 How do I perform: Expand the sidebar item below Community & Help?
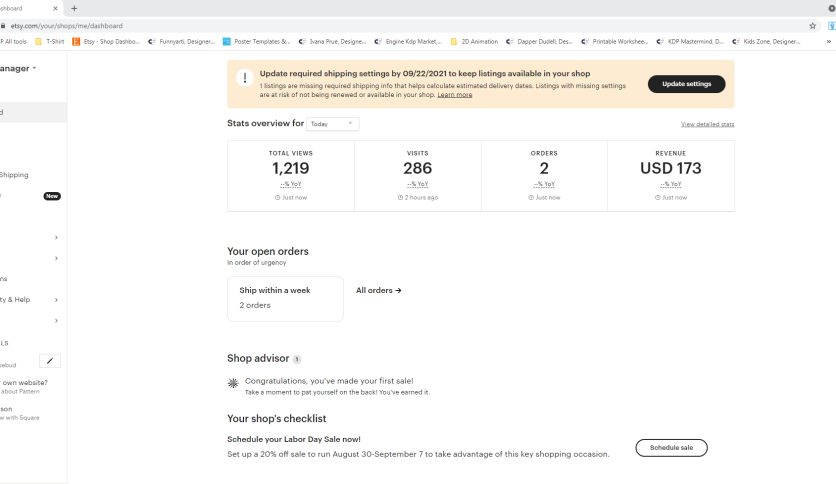coord(56,321)
